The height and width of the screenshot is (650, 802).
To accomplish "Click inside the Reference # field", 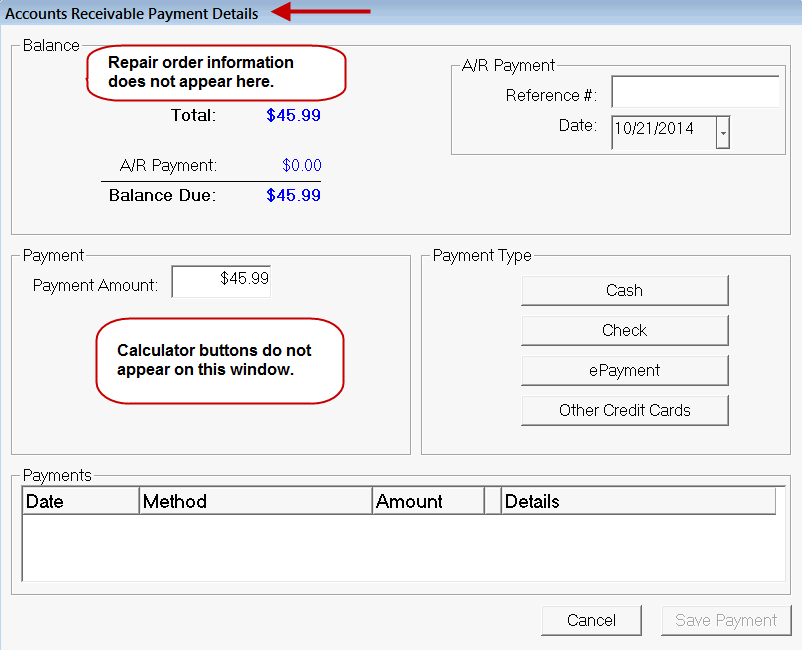I will click(695, 91).
